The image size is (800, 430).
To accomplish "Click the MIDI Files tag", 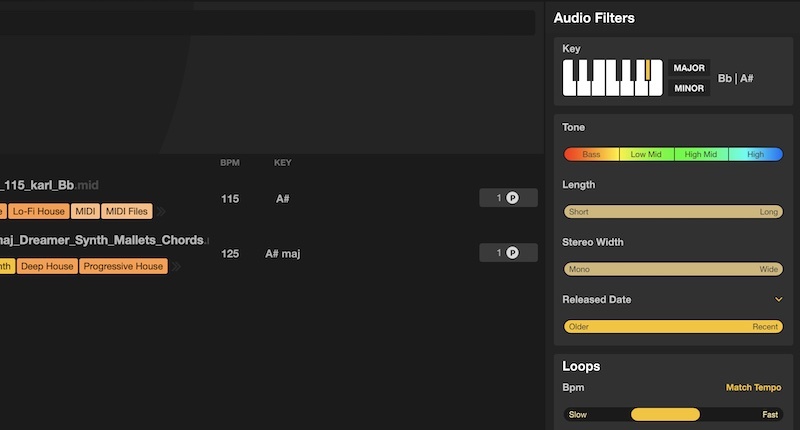I will point(127,211).
